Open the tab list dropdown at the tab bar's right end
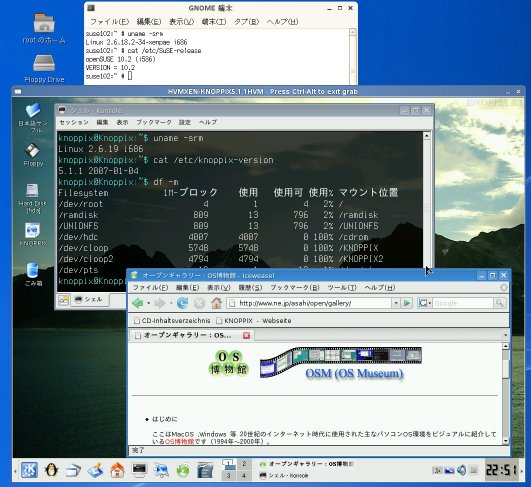This screenshot has height=487, width=531. (505, 335)
